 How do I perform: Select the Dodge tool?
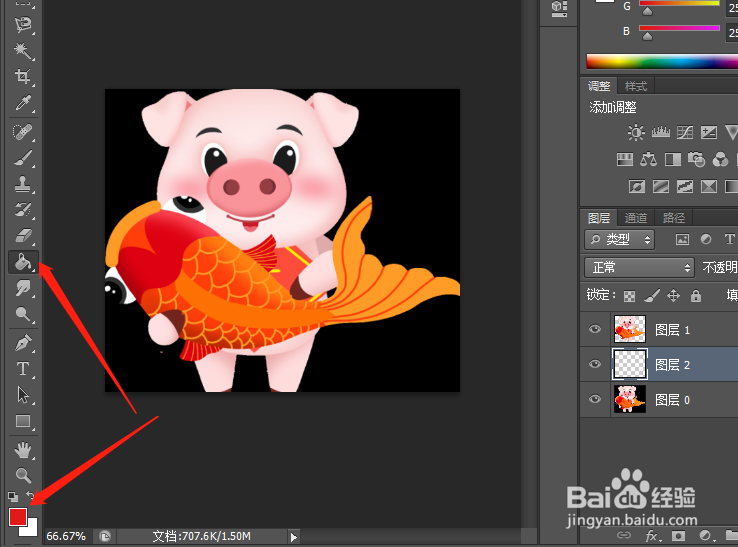[x=23, y=314]
